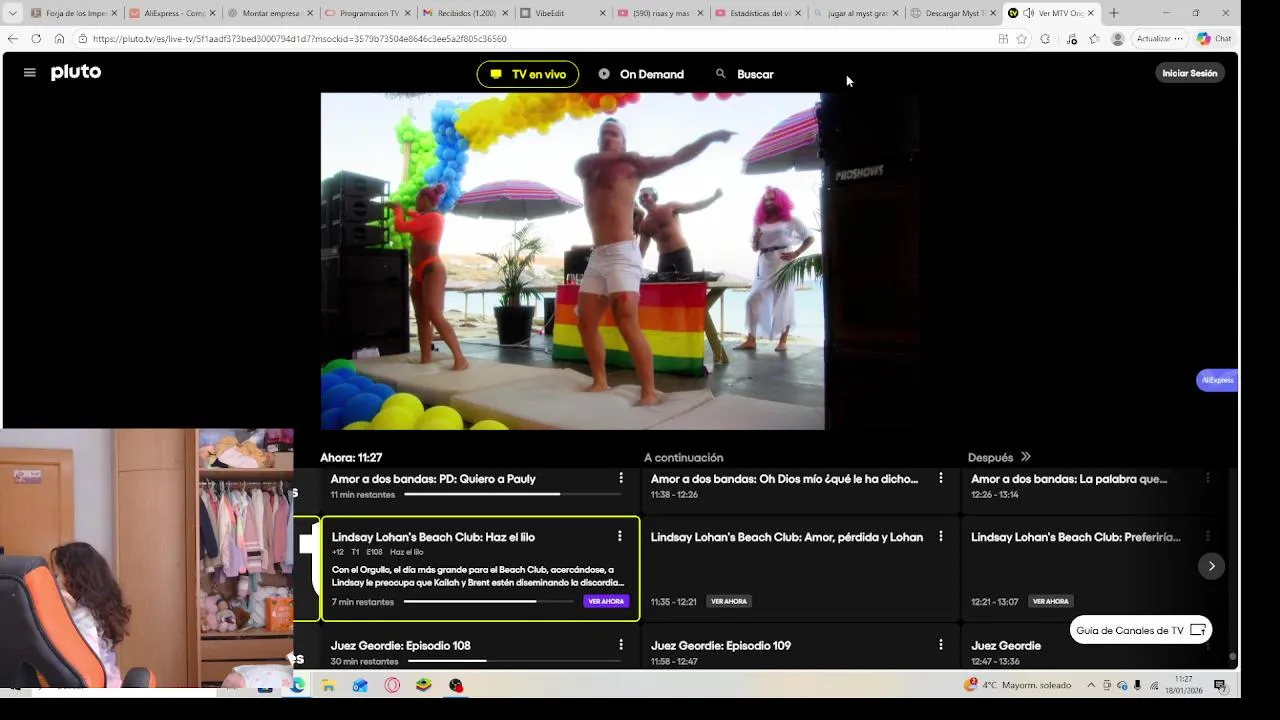Open BlueStacks from the taskbar
1280x720 pixels.
click(x=424, y=685)
